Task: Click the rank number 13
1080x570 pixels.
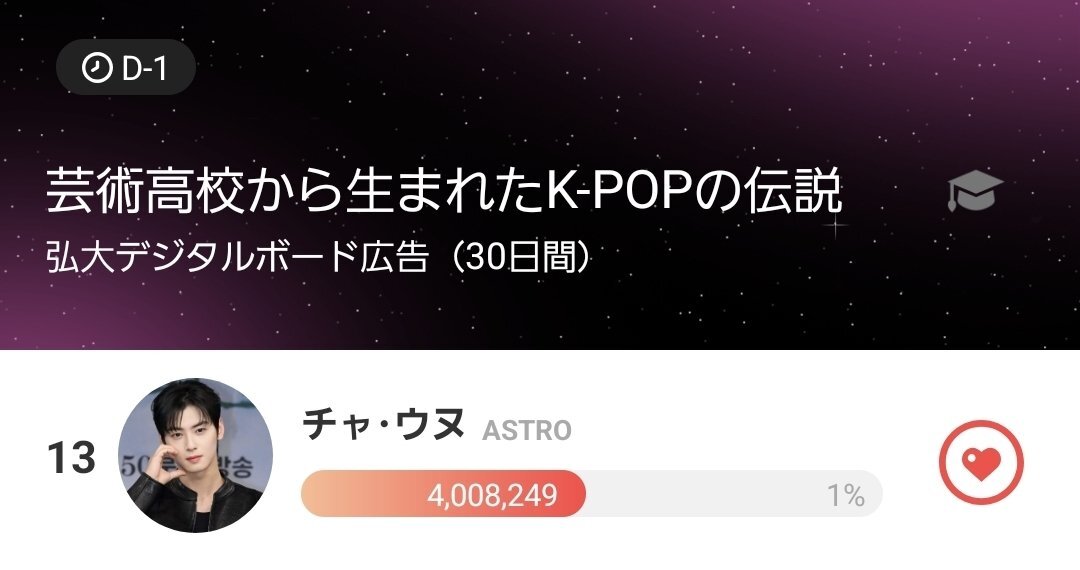Action: coord(71,459)
